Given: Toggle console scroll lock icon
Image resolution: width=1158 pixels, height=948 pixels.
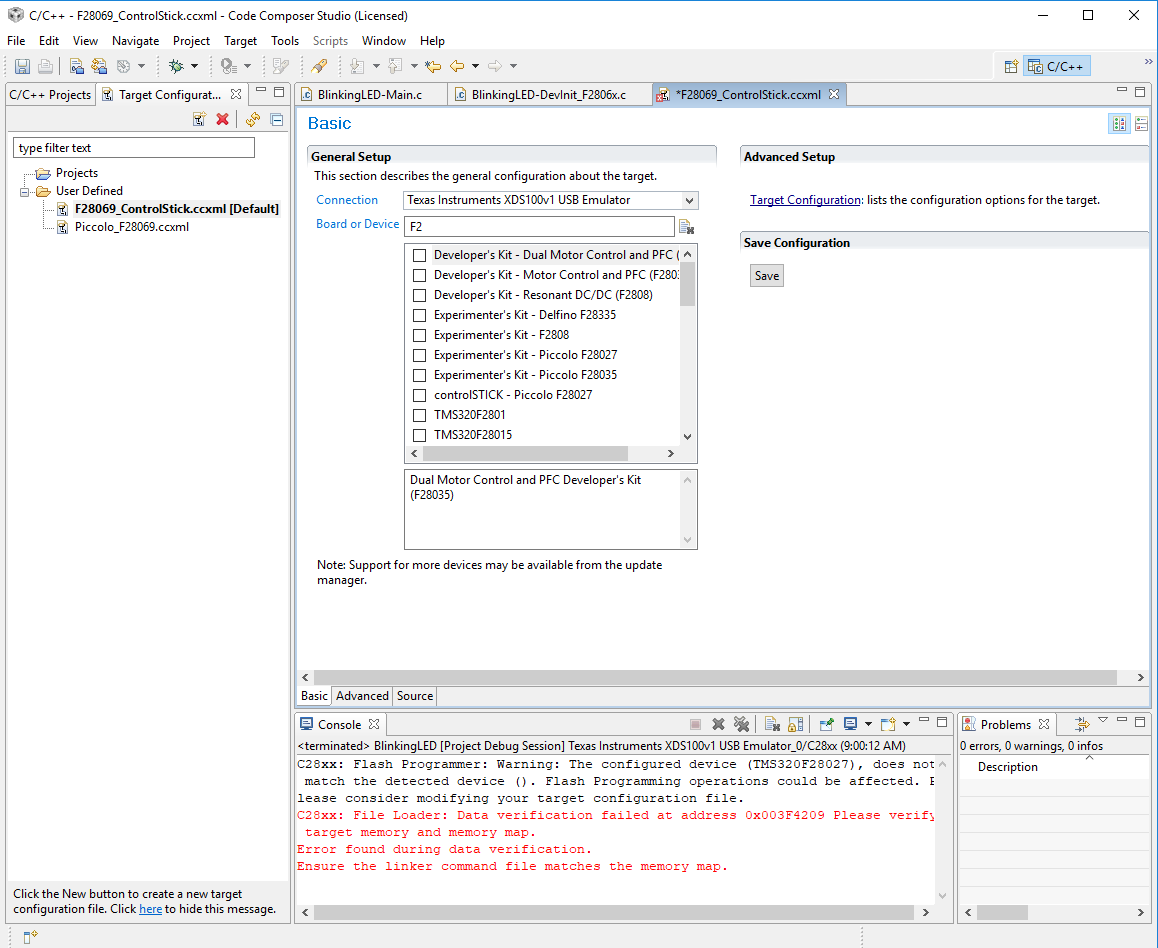Looking at the screenshot, I should (x=796, y=724).
